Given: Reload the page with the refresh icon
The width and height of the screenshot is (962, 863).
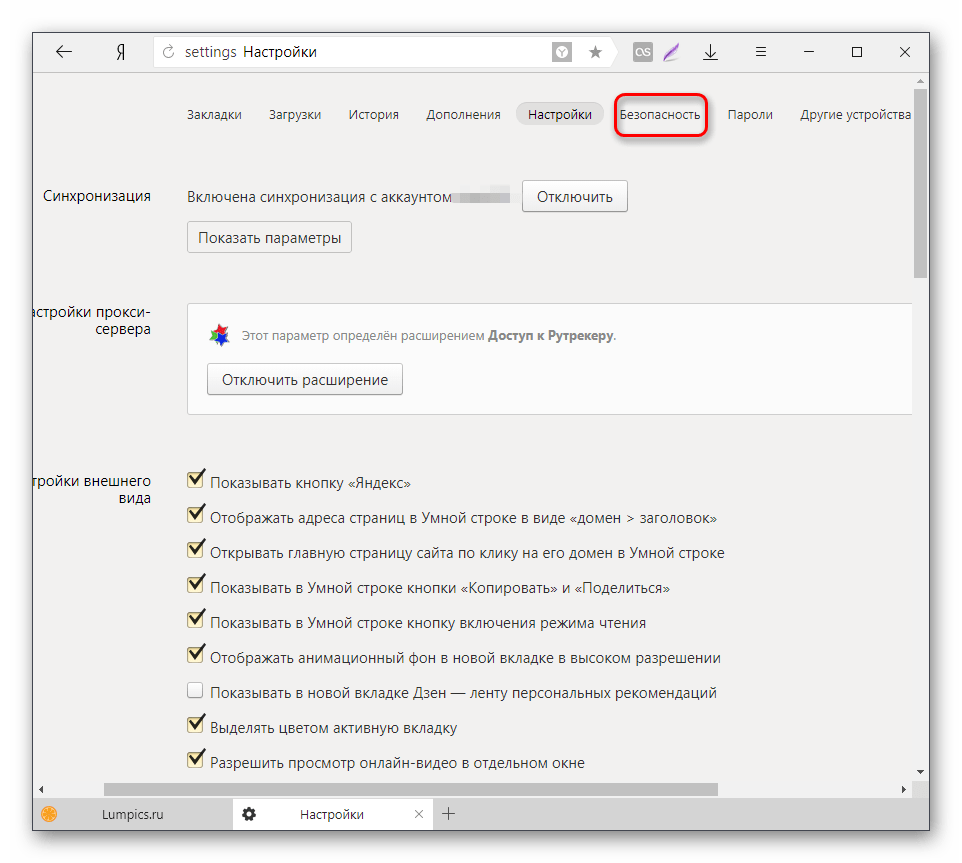Looking at the screenshot, I should point(168,52).
